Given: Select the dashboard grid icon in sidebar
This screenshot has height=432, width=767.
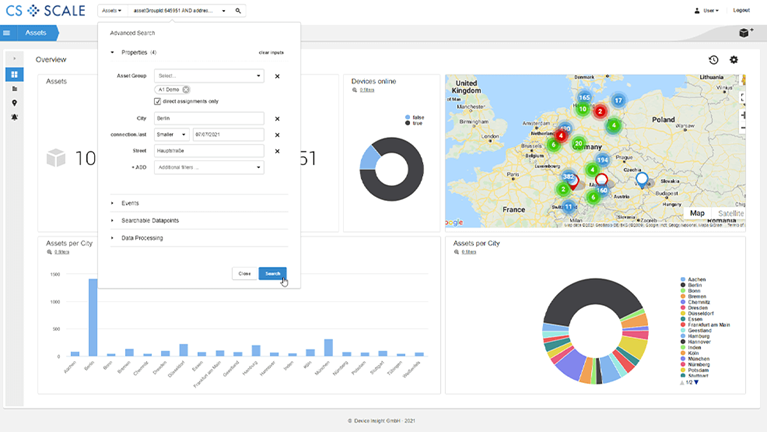Looking at the screenshot, I should (x=15, y=75).
